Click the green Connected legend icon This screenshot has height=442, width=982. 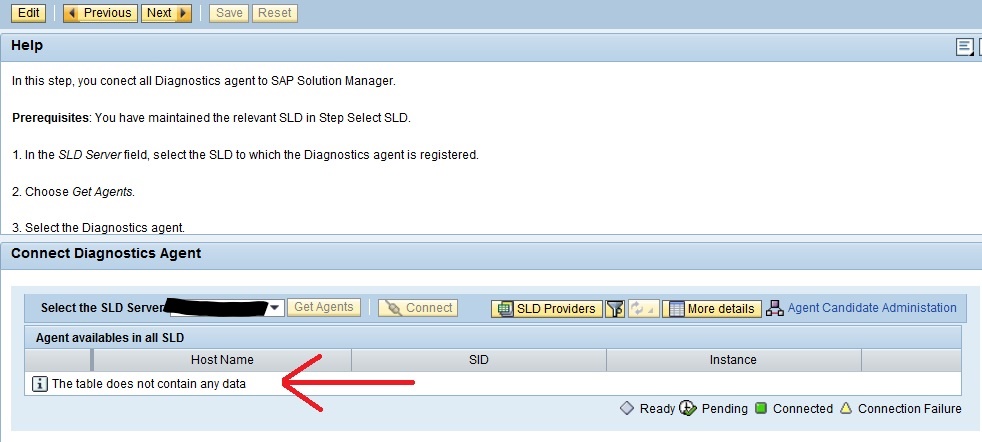click(761, 409)
